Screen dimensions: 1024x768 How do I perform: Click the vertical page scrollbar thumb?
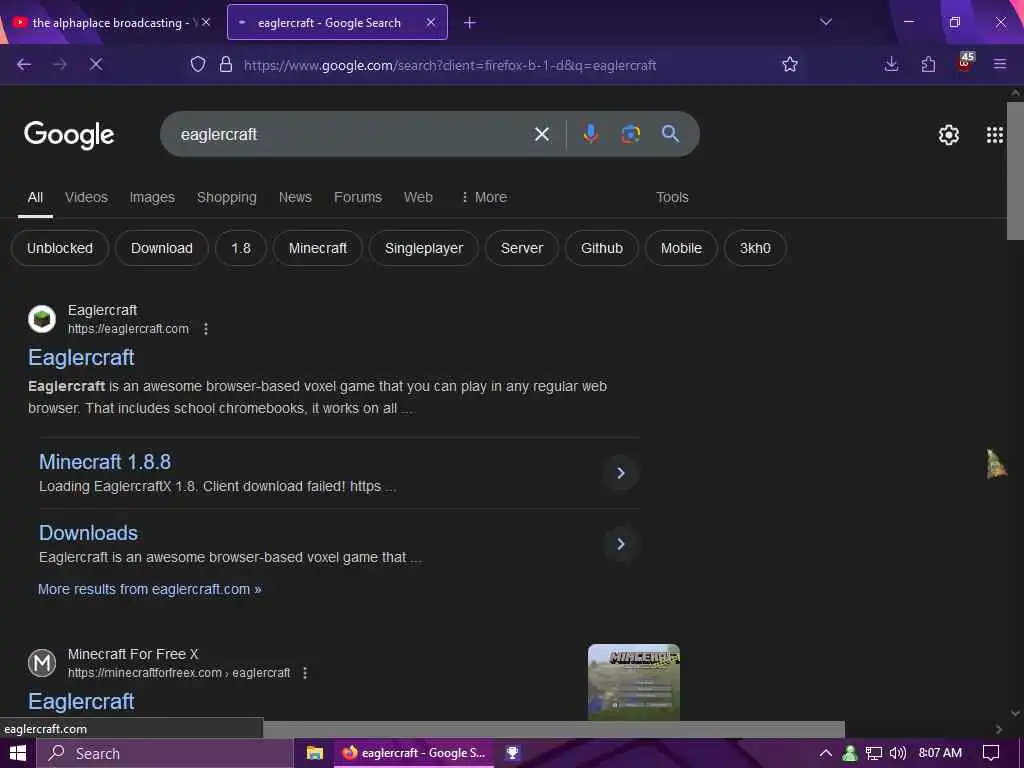[1015, 171]
